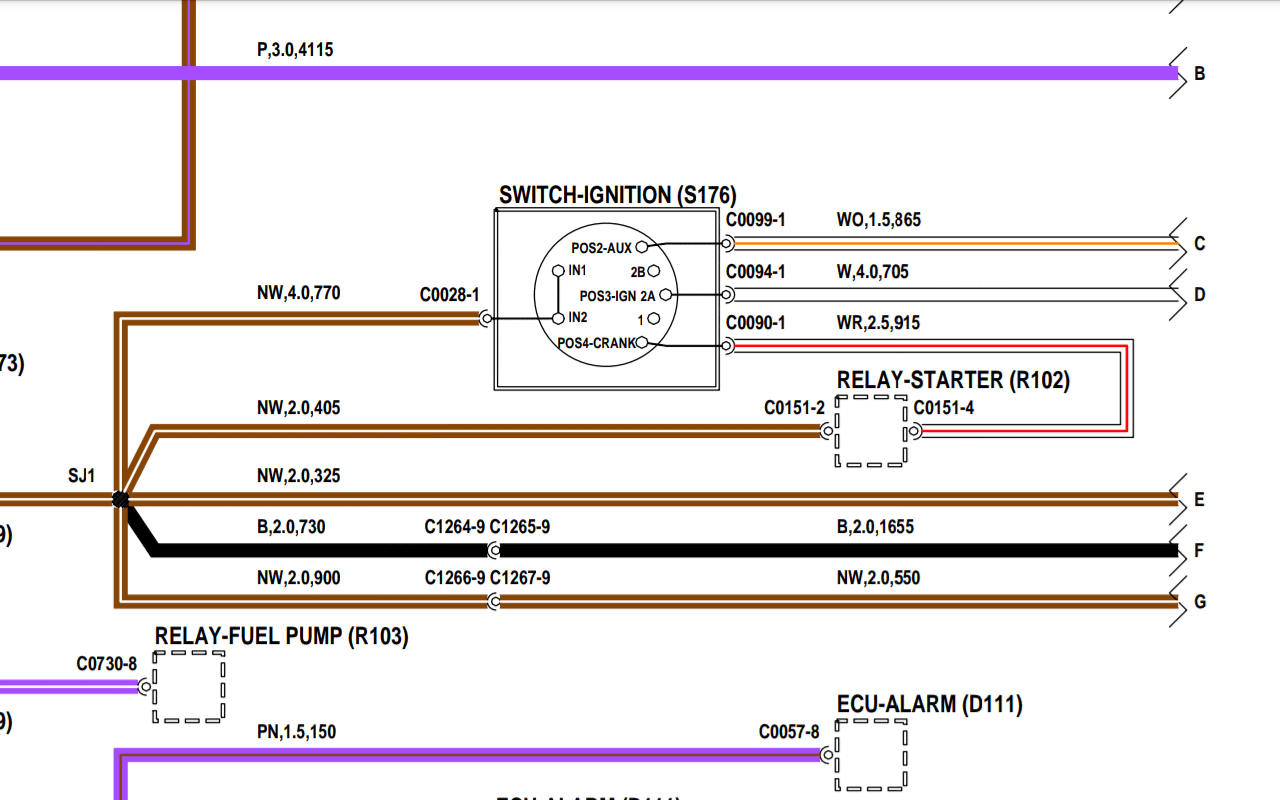1280x800 pixels.
Task: Select wire label WO,1.5,865
Action: pyautogui.click(x=879, y=220)
